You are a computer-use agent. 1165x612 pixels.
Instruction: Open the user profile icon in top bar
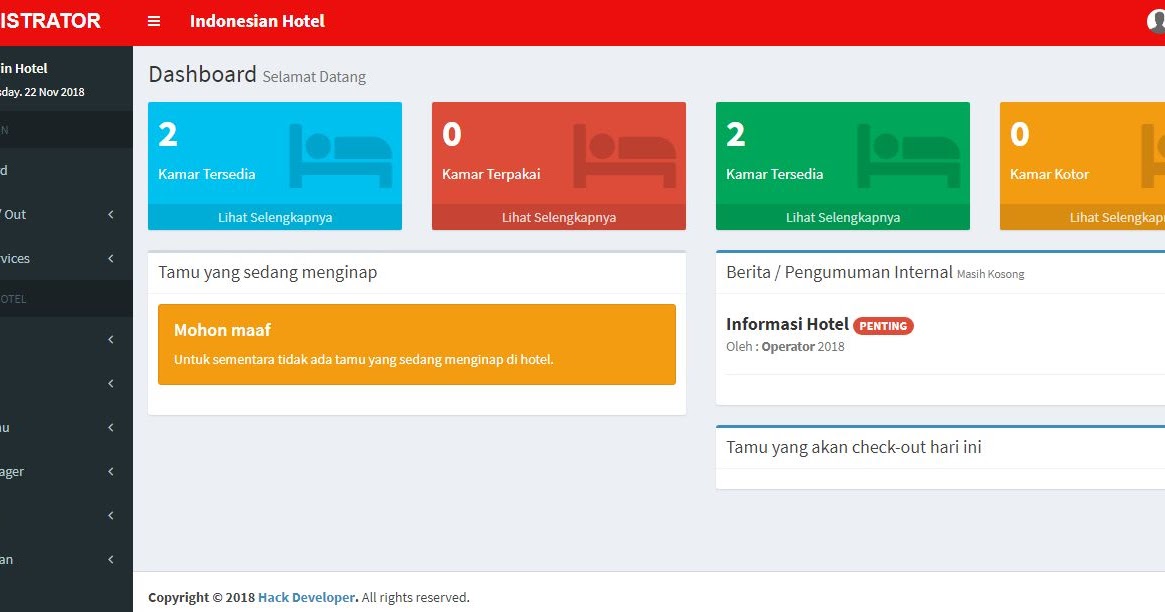pos(1155,20)
